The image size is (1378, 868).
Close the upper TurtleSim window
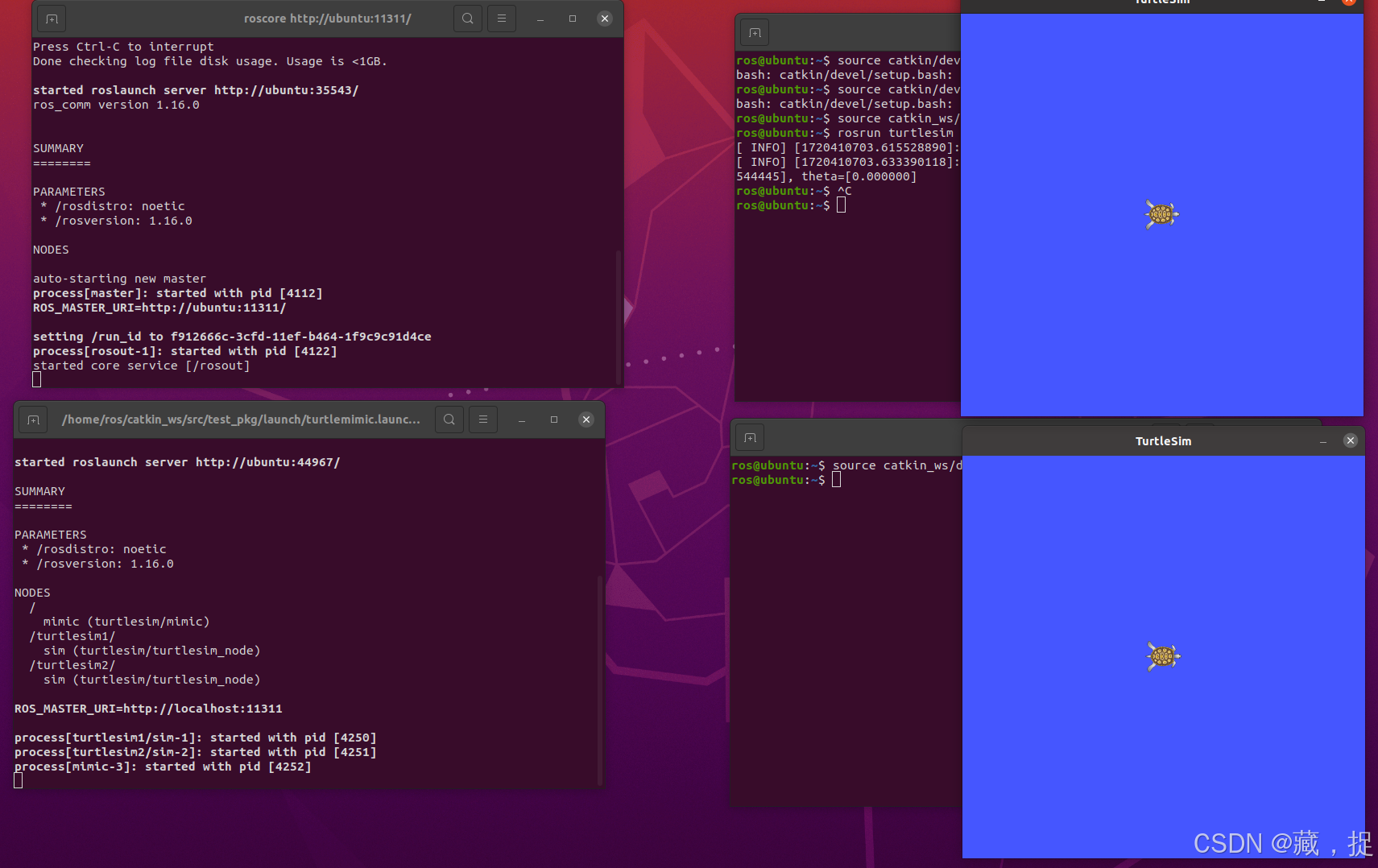point(1349,2)
